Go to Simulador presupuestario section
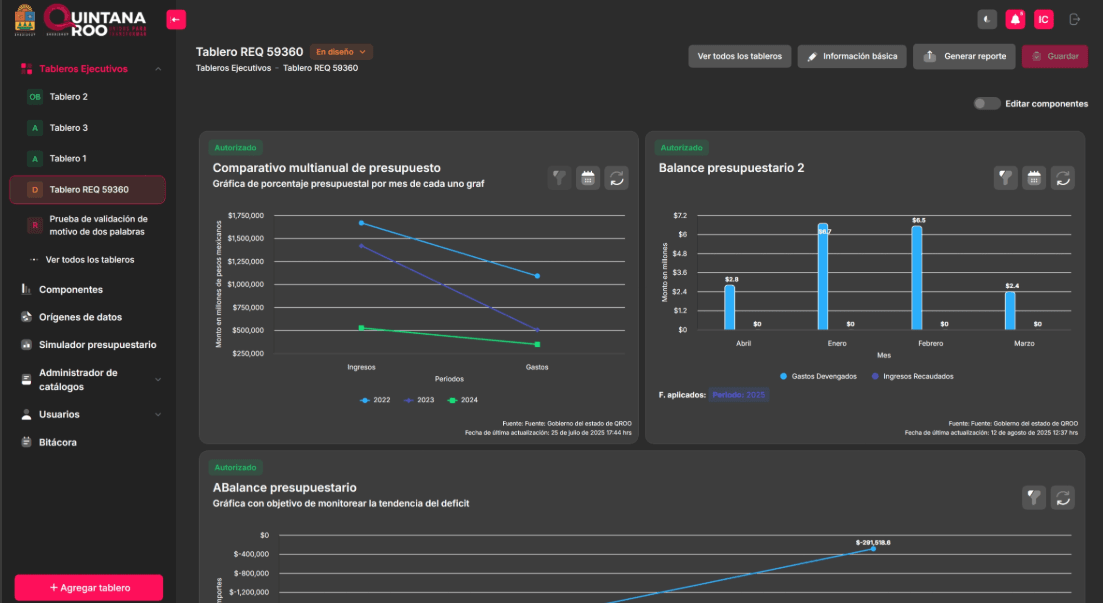This screenshot has width=1103, height=603. click(97, 345)
